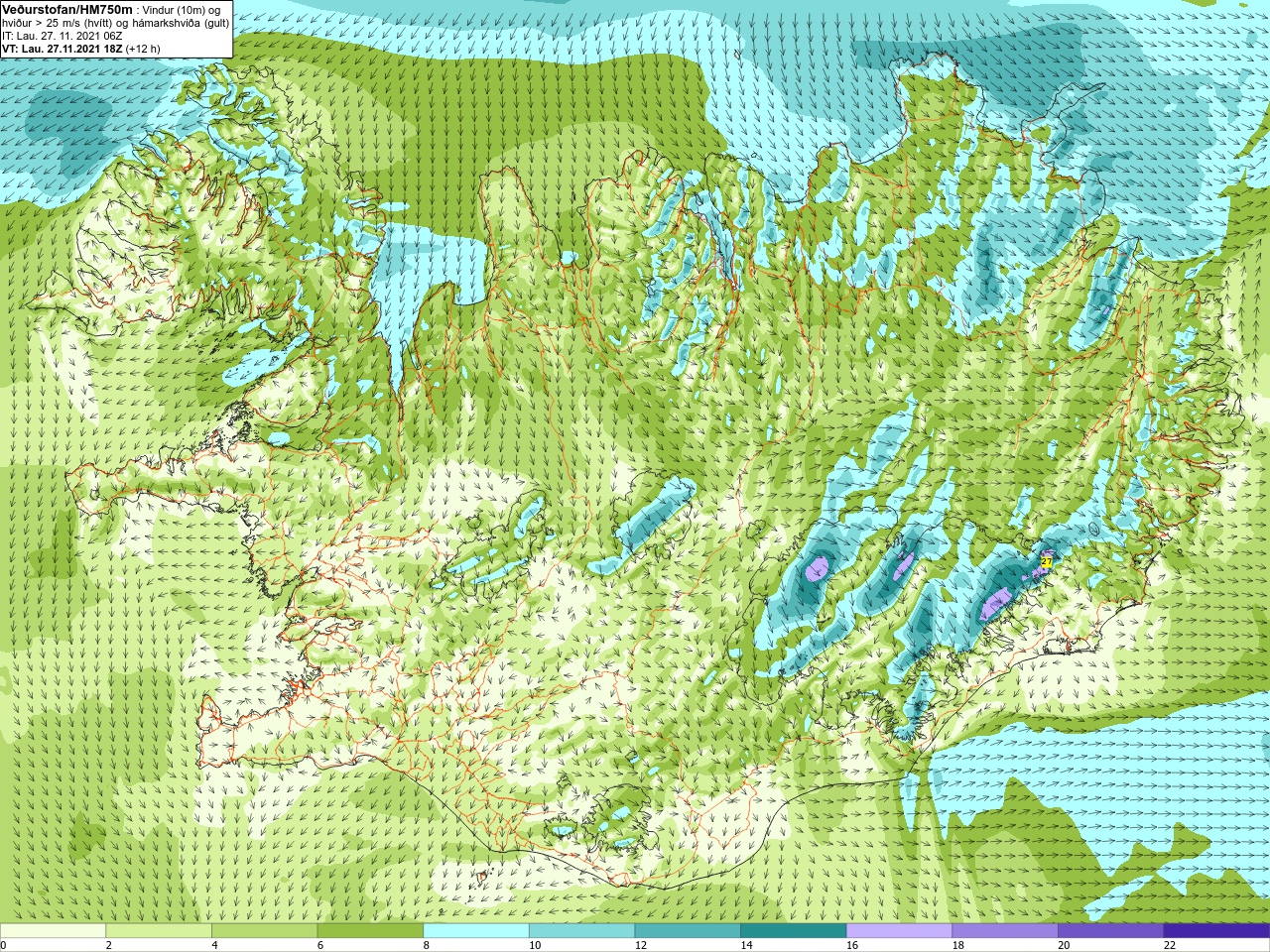Click the "hámarkshviða (gult)" text

pyautogui.click(x=183, y=23)
